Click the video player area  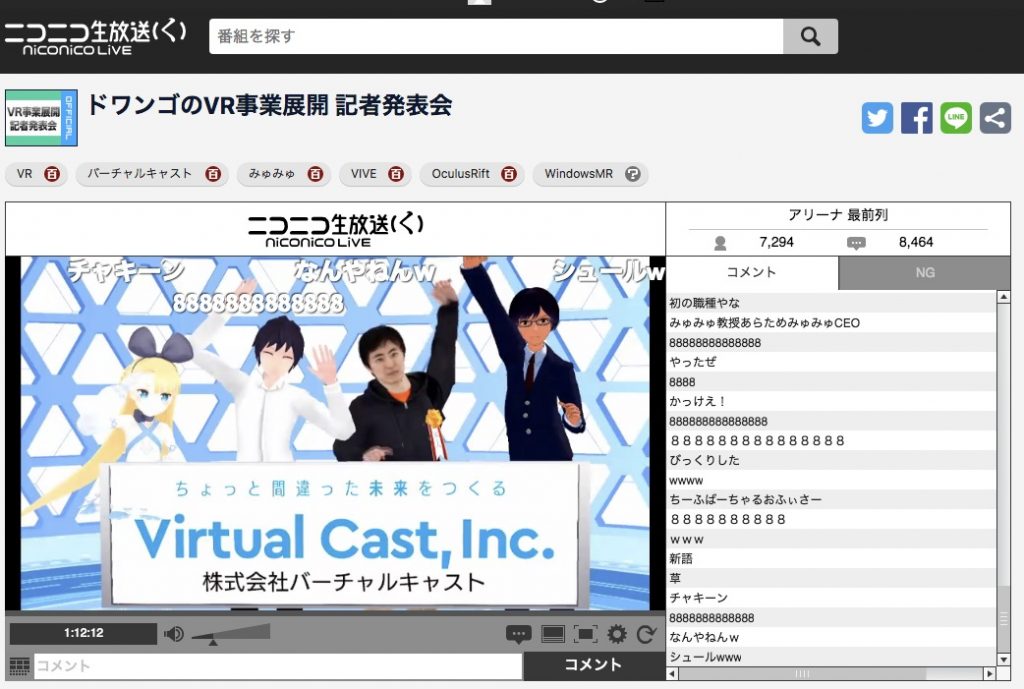[335, 433]
